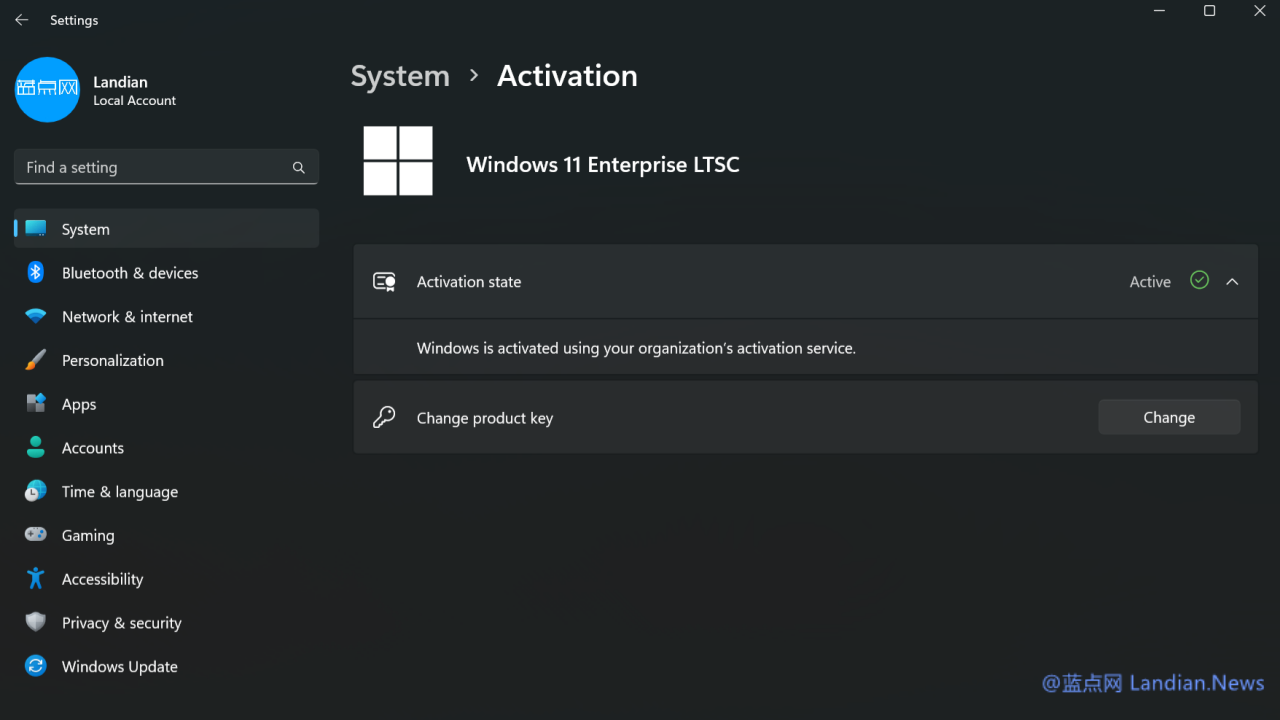Click the back arrow in title bar

(x=22, y=20)
